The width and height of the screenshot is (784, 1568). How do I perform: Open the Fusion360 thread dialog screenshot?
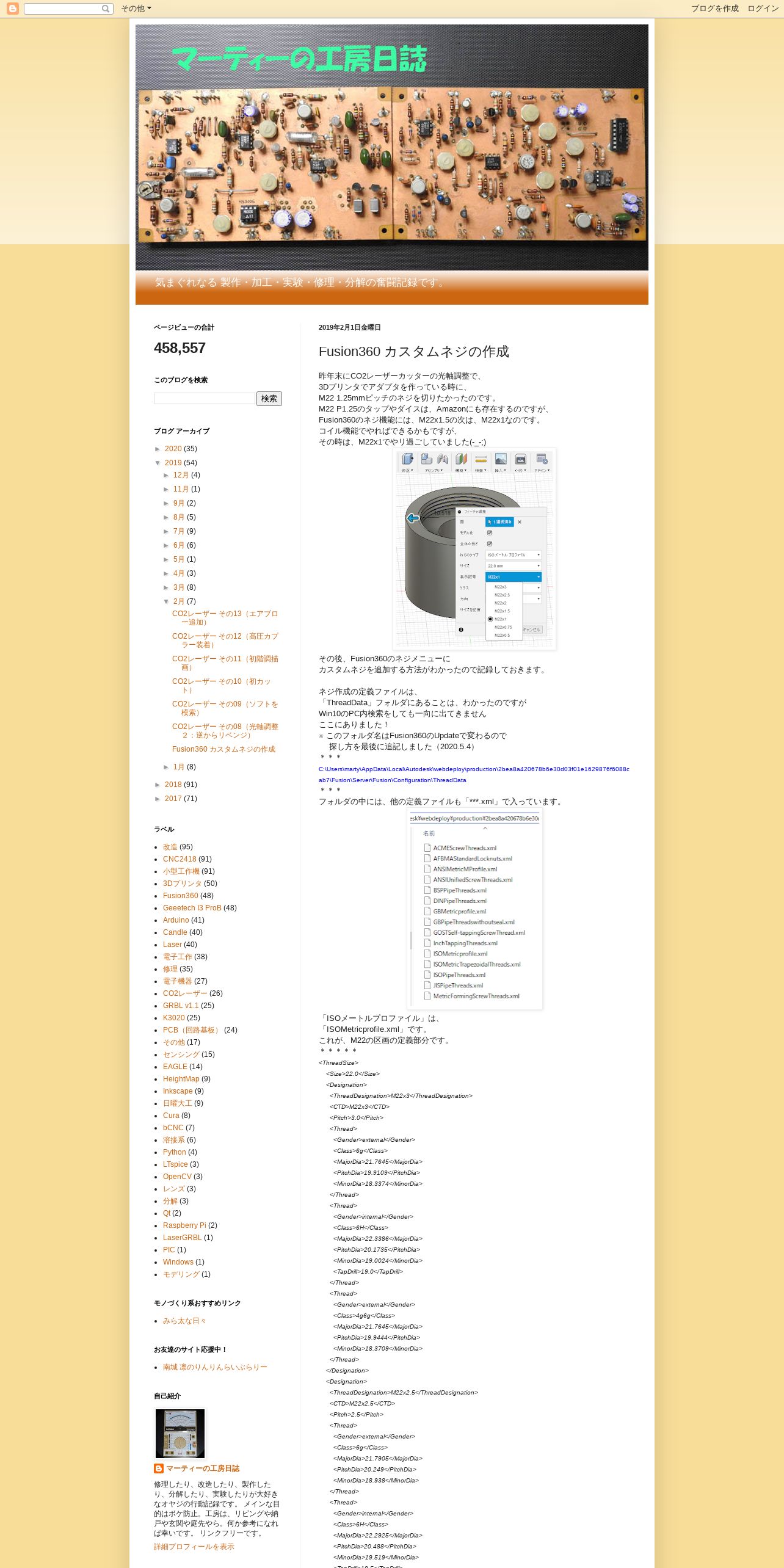point(474,549)
